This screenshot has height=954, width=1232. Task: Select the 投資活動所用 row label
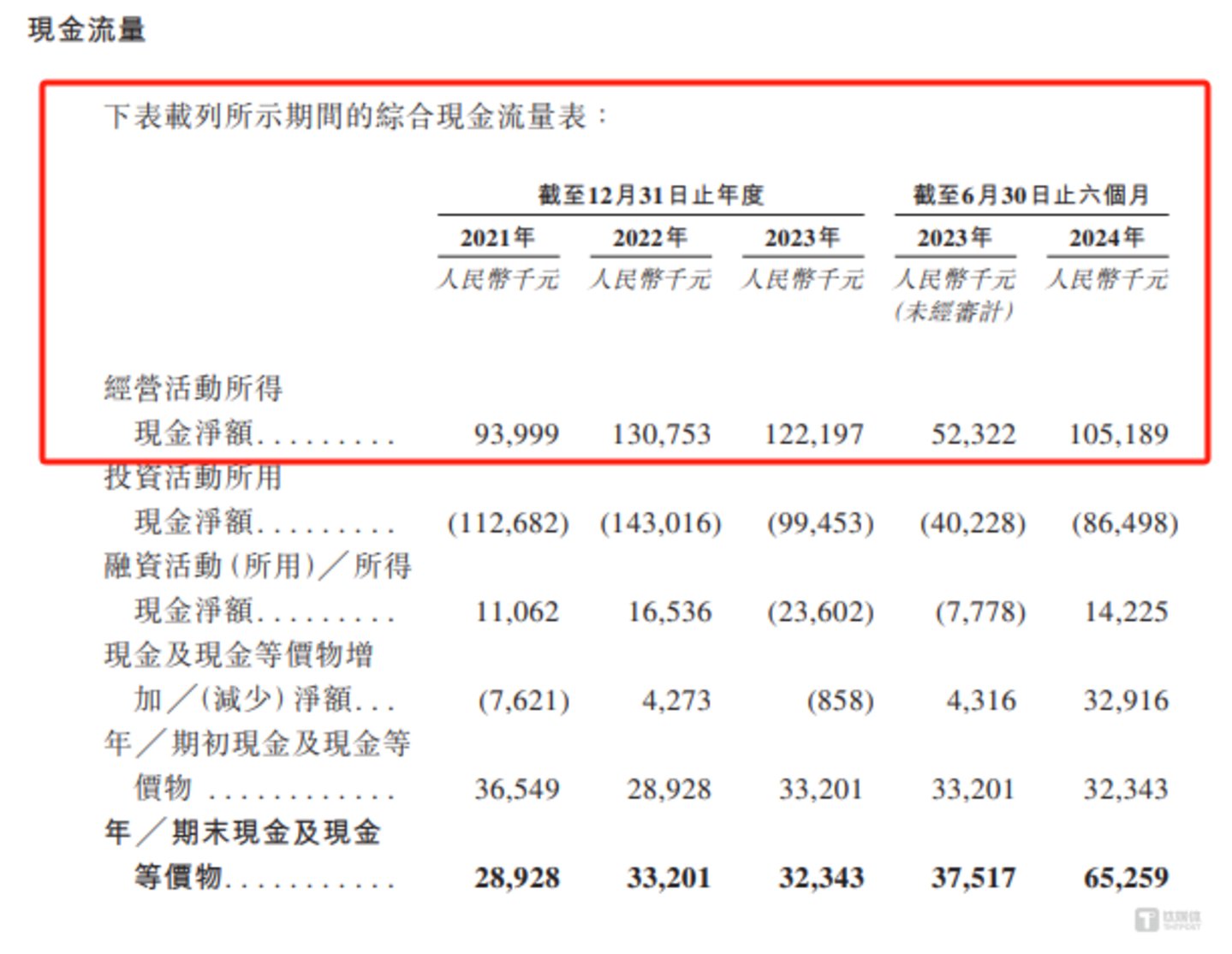[x=193, y=478]
